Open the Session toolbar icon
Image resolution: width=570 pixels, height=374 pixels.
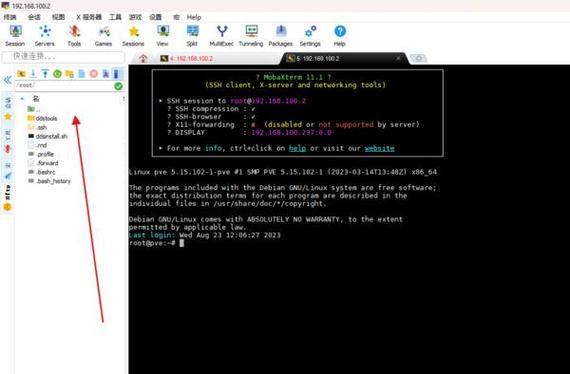(x=15, y=36)
